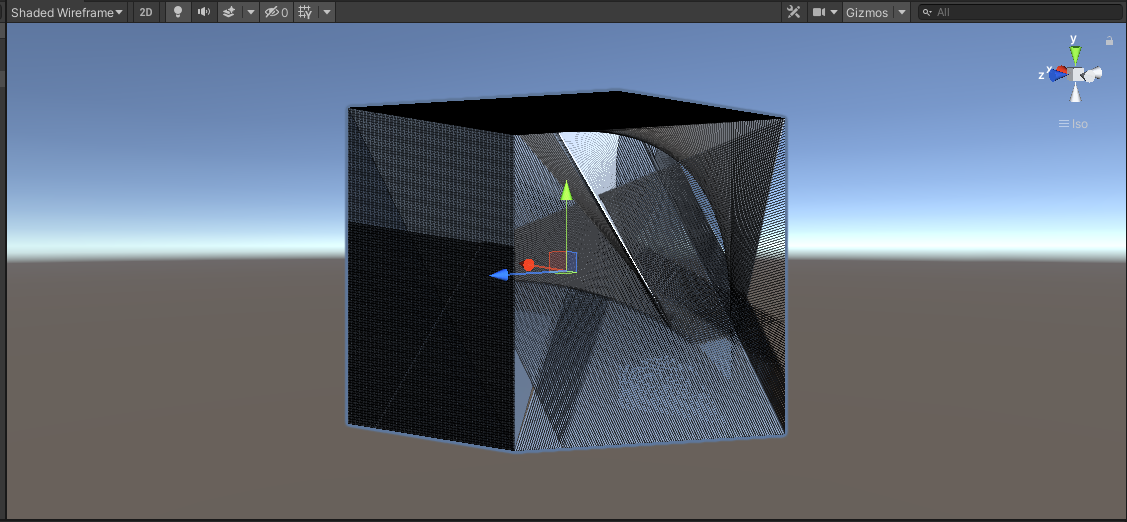Click the bottom white cone of orientation gizmo

click(1075, 93)
